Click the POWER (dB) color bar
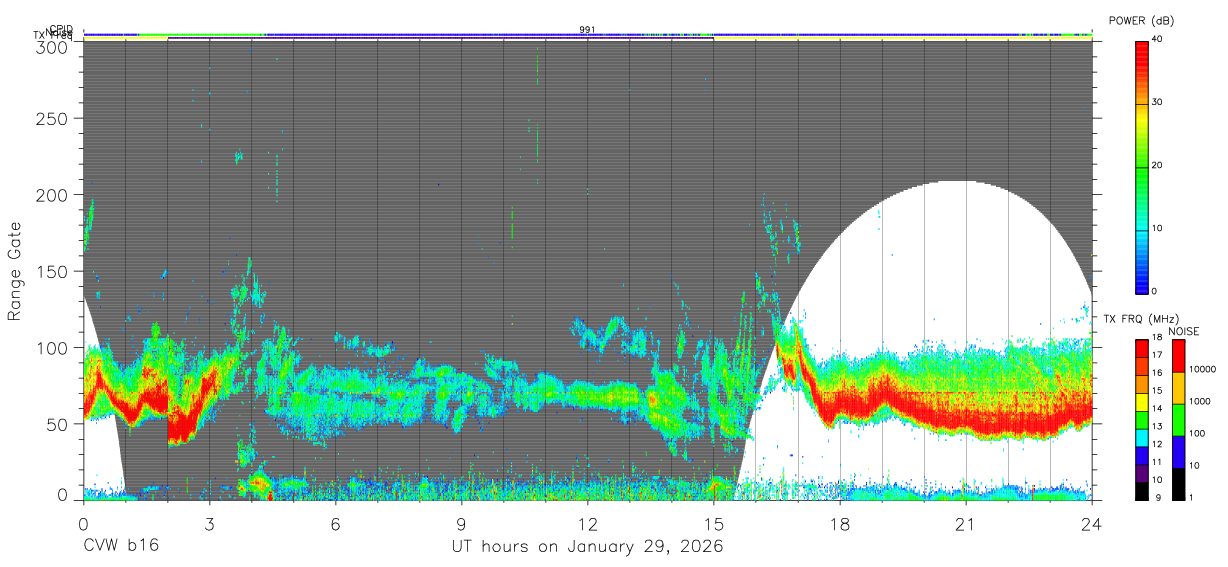The image size is (1228, 567). coord(1142,166)
